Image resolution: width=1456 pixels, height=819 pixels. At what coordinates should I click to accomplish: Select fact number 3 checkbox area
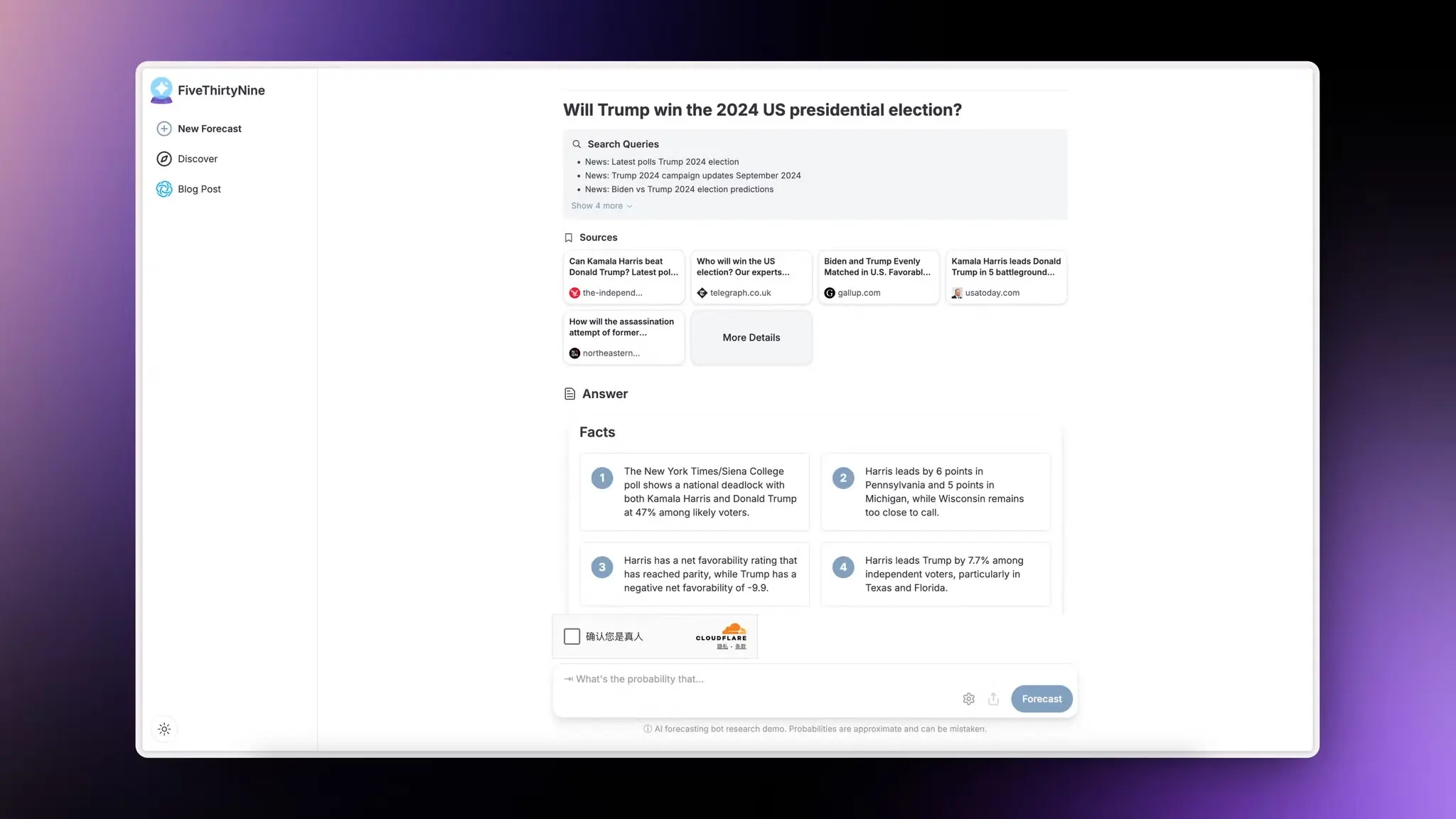[x=602, y=567]
